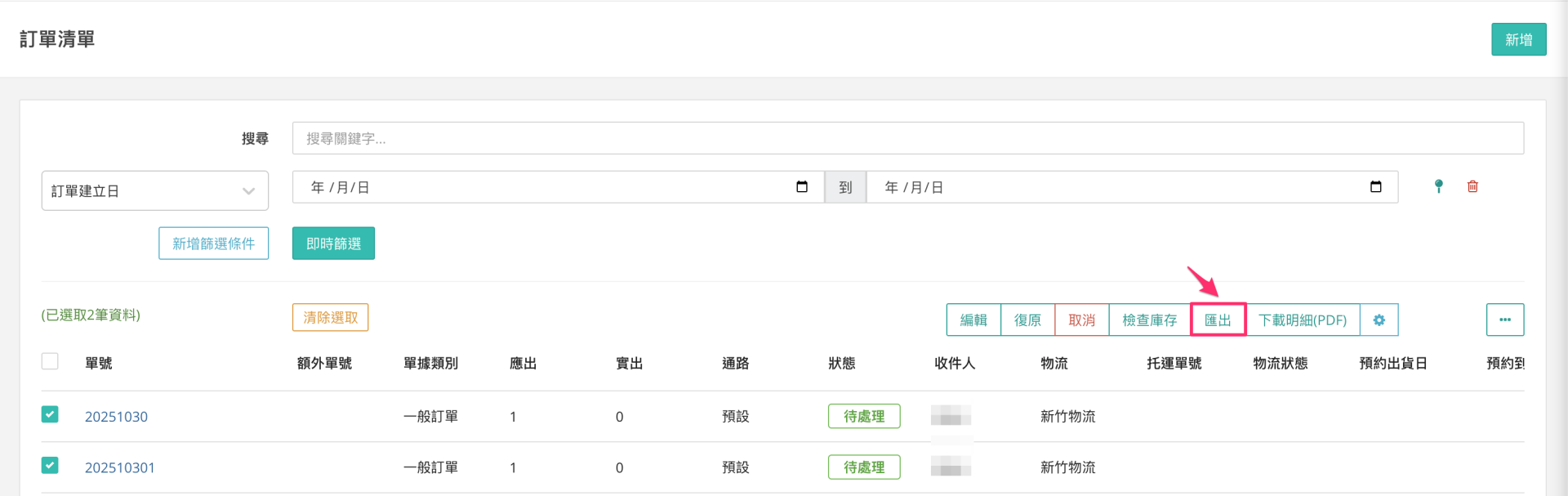
Task: Open order number 20251030 link
Action: [x=116, y=417]
